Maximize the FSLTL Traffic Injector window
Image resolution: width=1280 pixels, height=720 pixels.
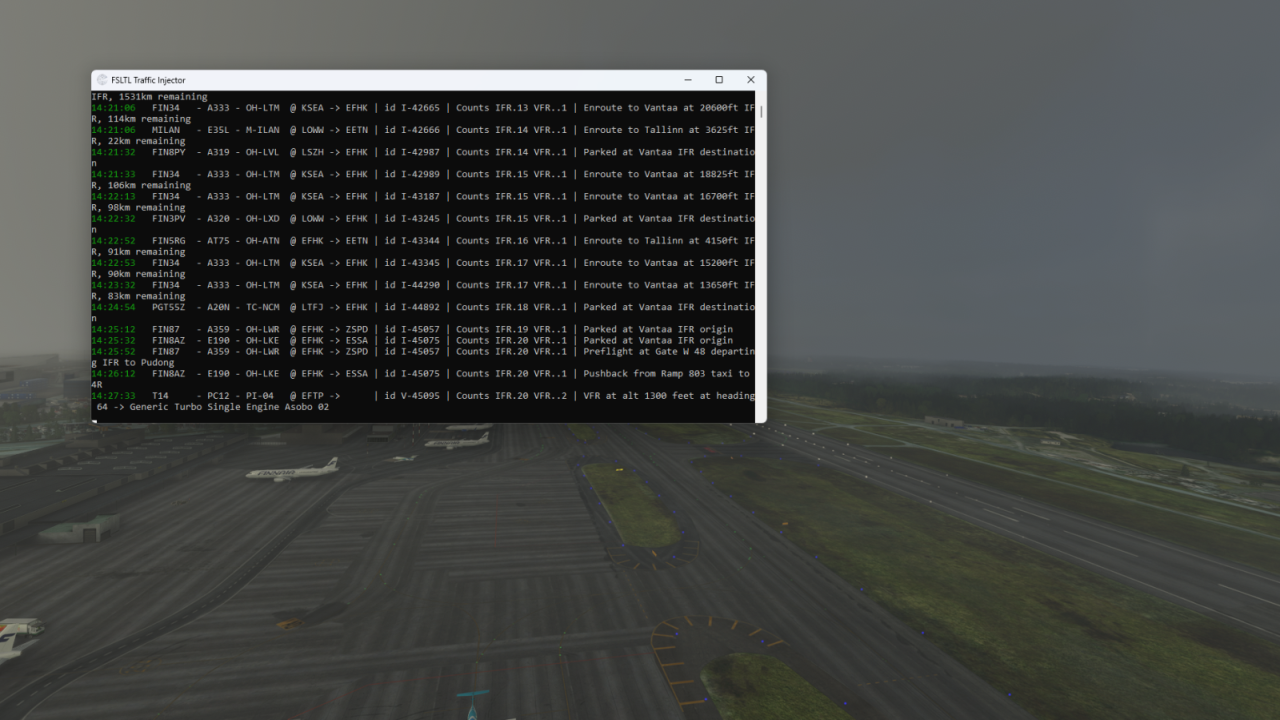(719, 80)
